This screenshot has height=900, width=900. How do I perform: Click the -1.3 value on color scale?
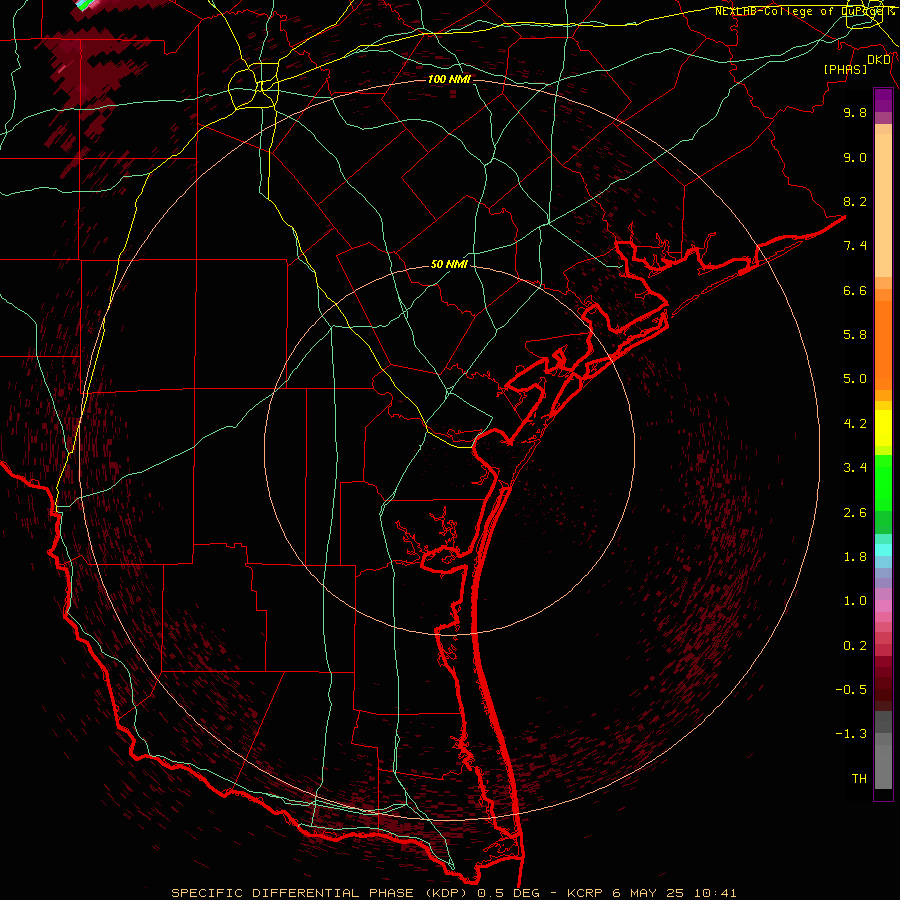pos(851,734)
